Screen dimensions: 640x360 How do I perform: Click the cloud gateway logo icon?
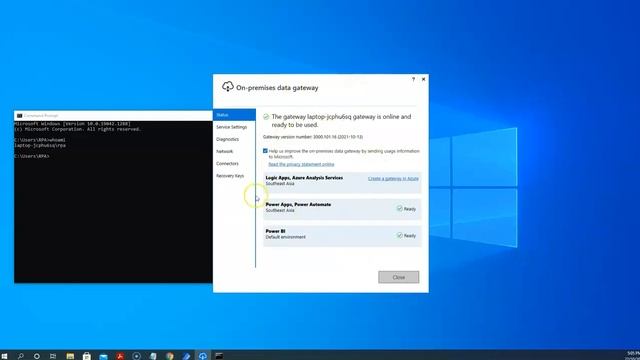coord(228,87)
